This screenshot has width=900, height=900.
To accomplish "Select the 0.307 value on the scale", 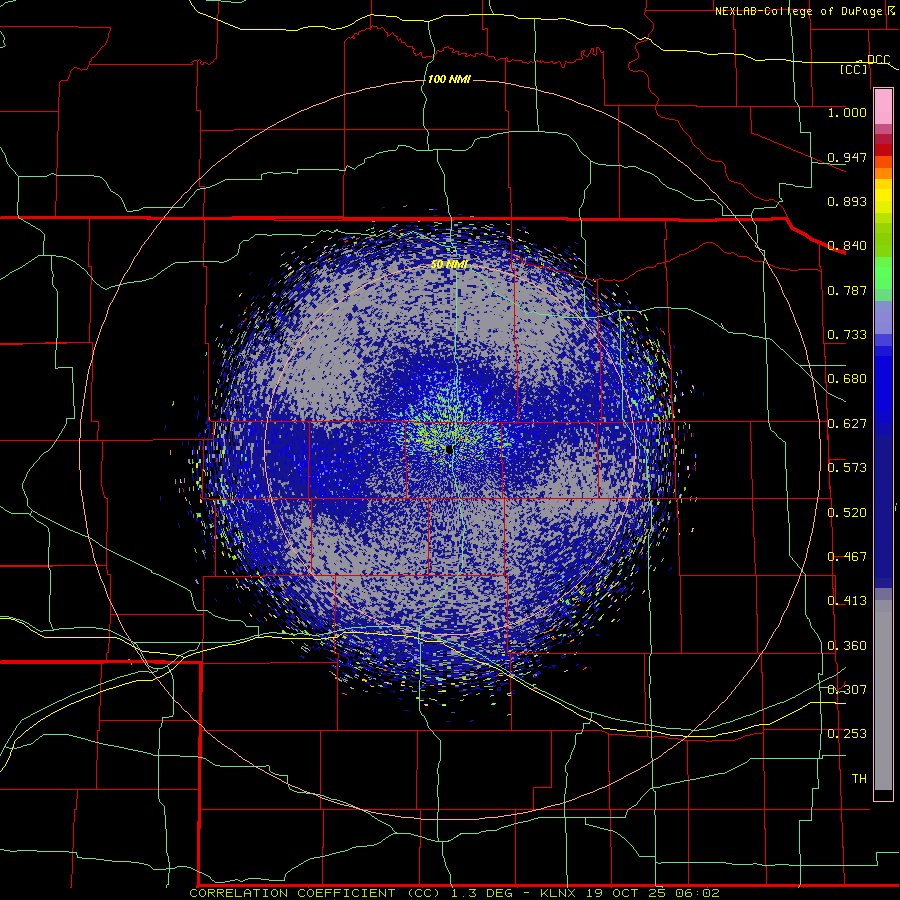I will coord(847,690).
